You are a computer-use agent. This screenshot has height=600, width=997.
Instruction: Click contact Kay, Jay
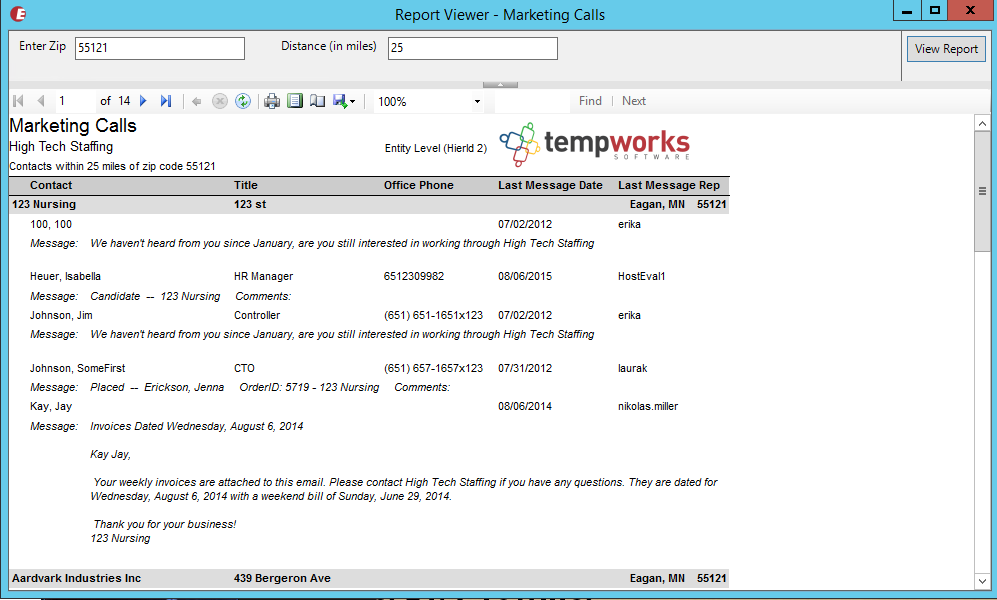tap(51, 406)
